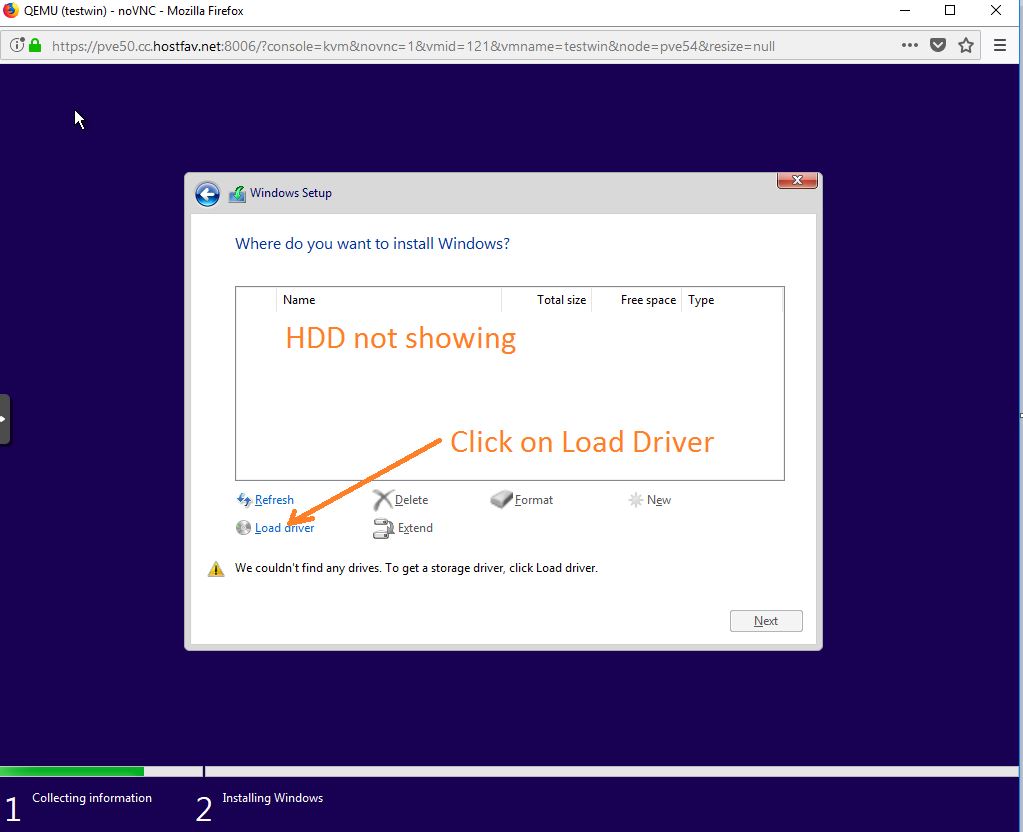Image resolution: width=1023 pixels, height=832 pixels.
Task: Click the Next button
Action: tap(765, 621)
